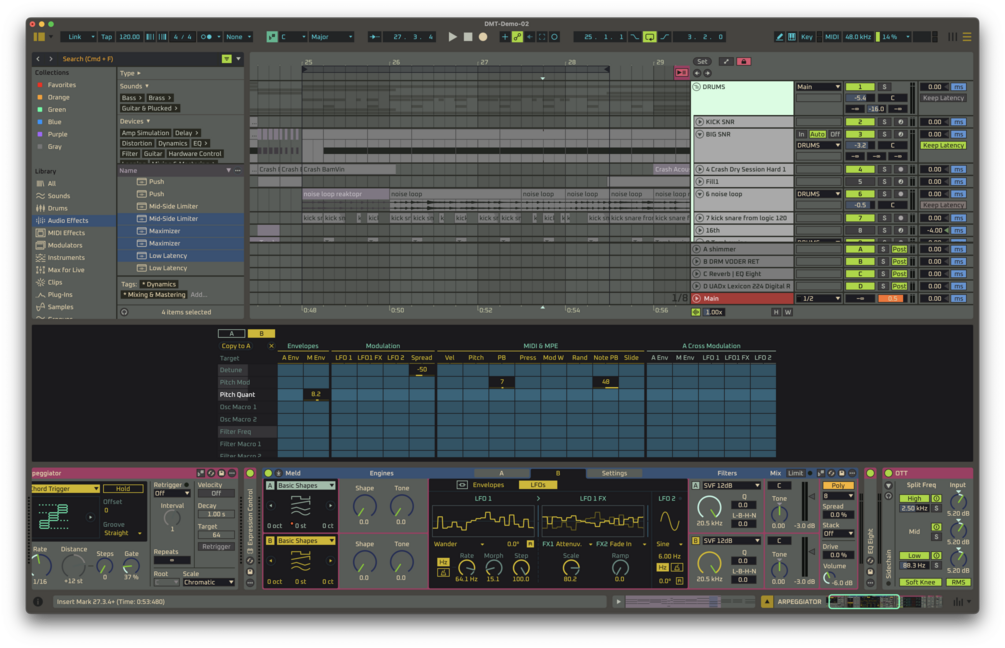Select the Envelopes tab in Meld
Image resolution: width=1005 pixels, height=648 pixels.
(488, 485)
